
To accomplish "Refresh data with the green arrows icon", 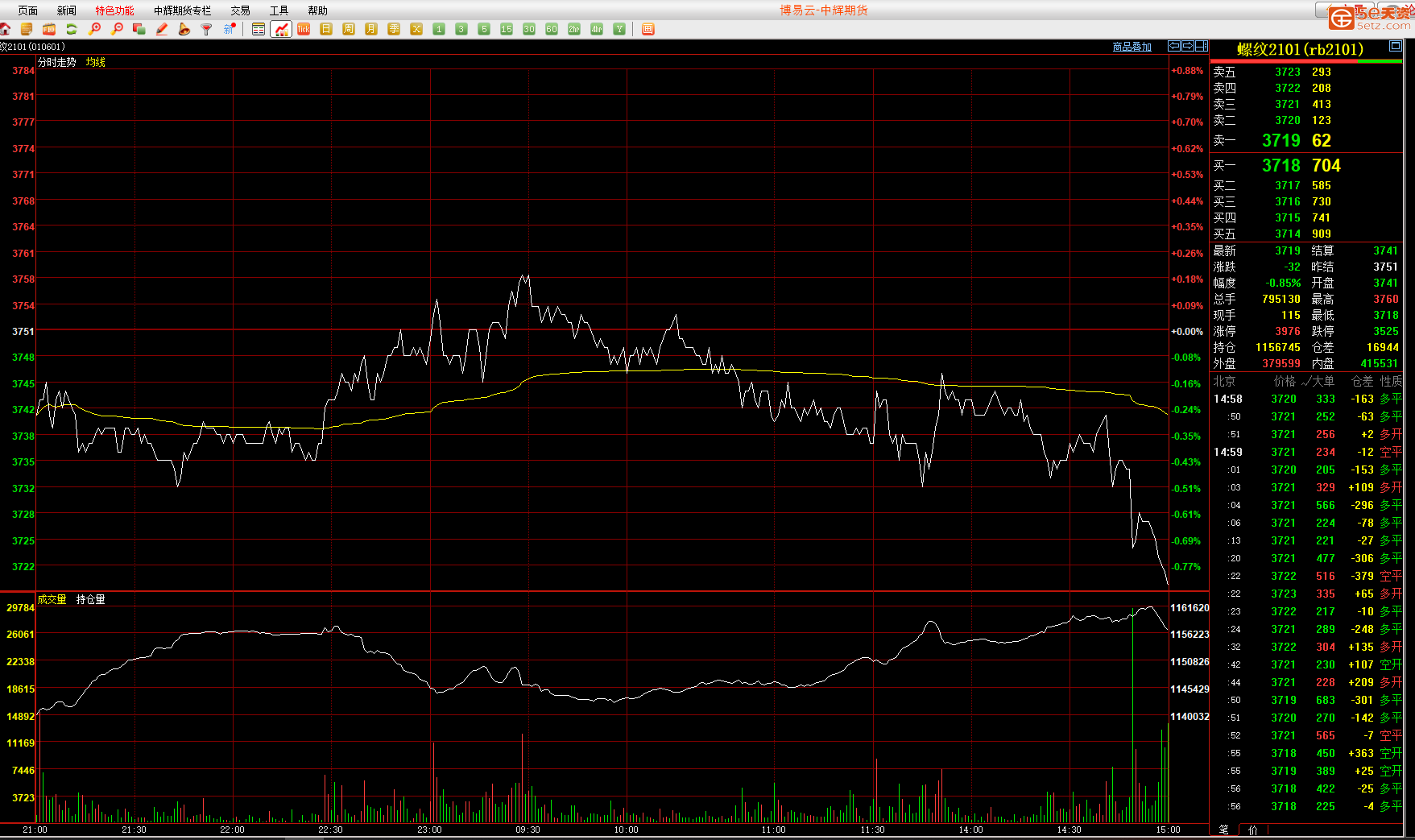I will tap(72, 29).
